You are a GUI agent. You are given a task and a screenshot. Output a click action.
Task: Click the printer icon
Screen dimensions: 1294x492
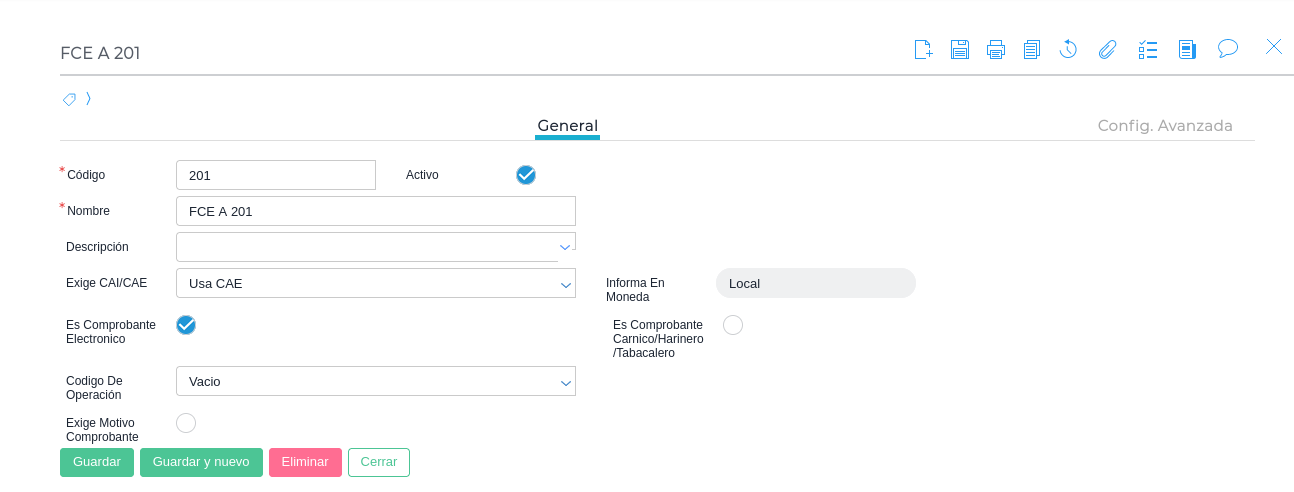(995, 49)
